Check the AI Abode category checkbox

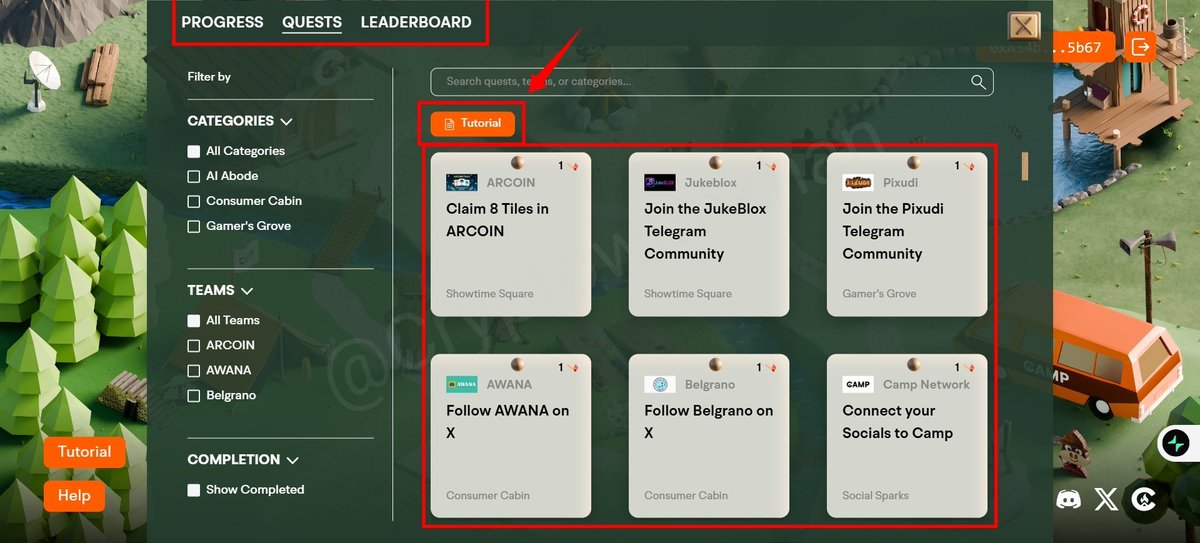point(194,176)
